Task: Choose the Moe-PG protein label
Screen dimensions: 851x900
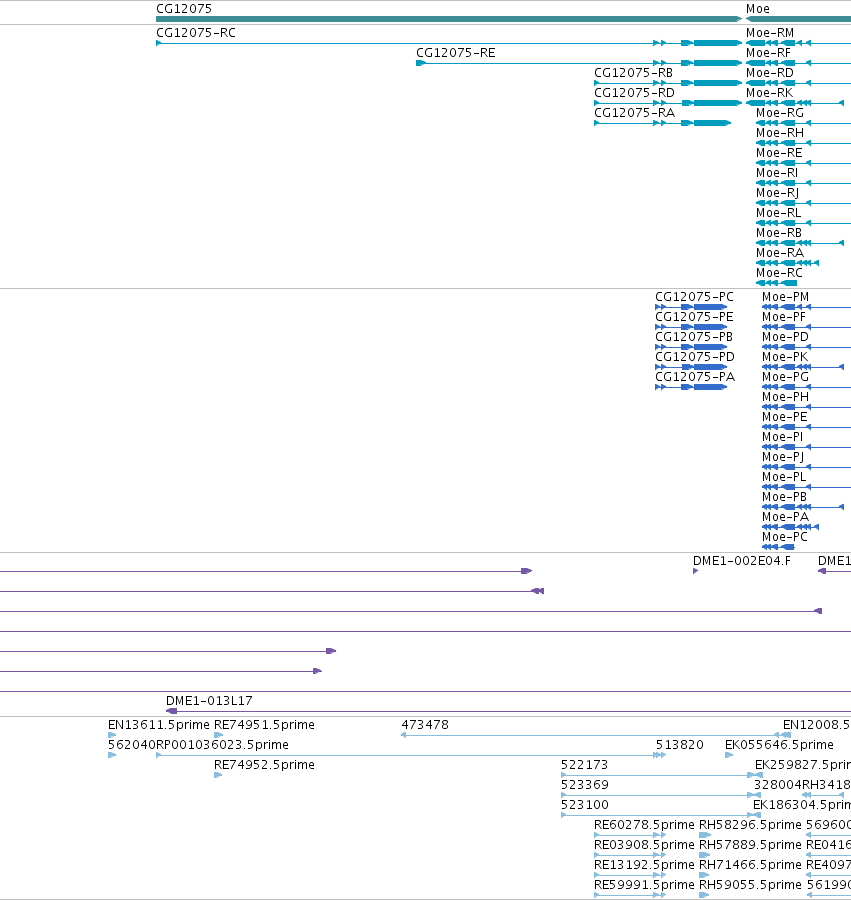Action: pos(786,377)
